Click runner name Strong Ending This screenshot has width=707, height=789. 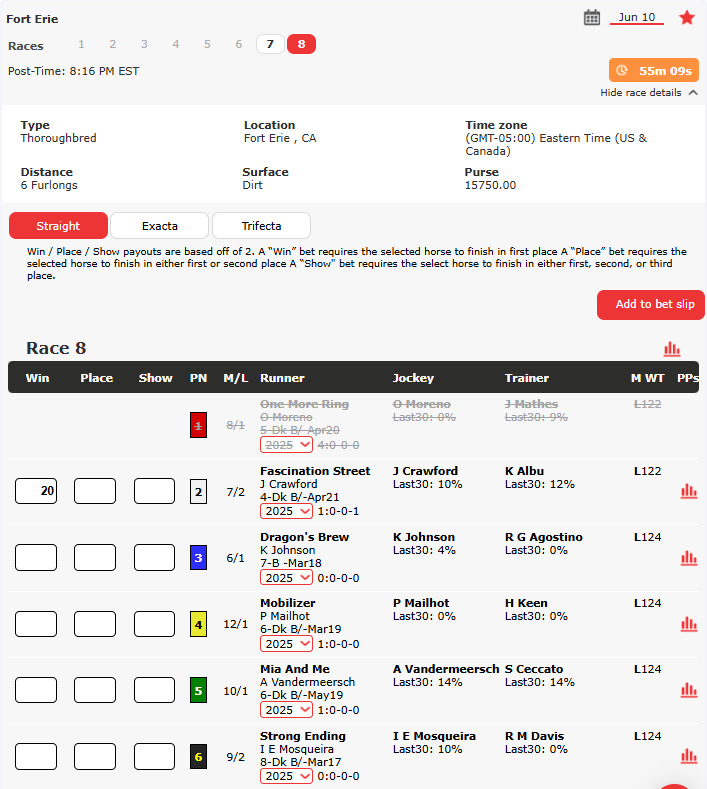coord(303,736)
